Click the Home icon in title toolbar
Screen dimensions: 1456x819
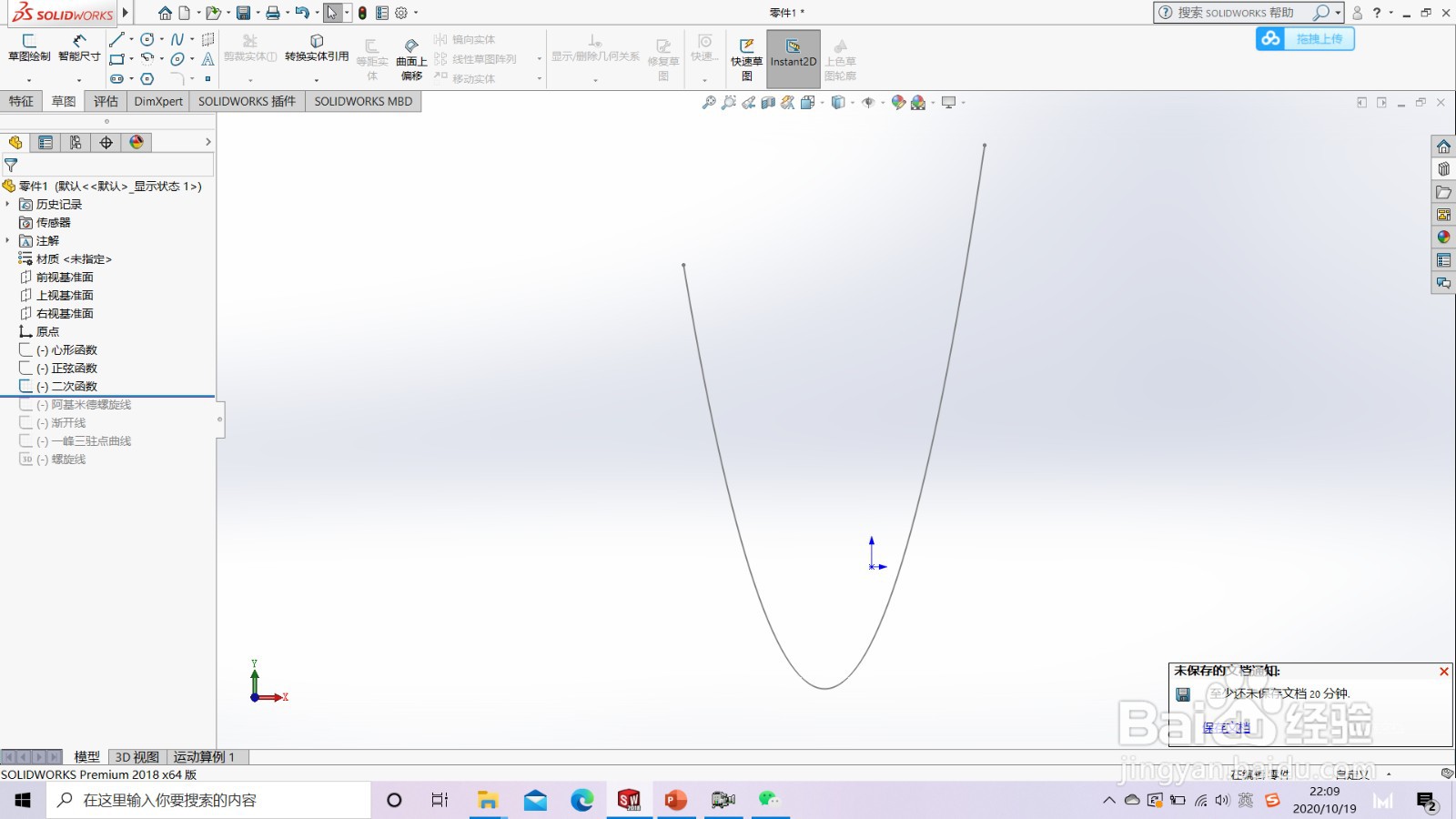click(165, 13)
